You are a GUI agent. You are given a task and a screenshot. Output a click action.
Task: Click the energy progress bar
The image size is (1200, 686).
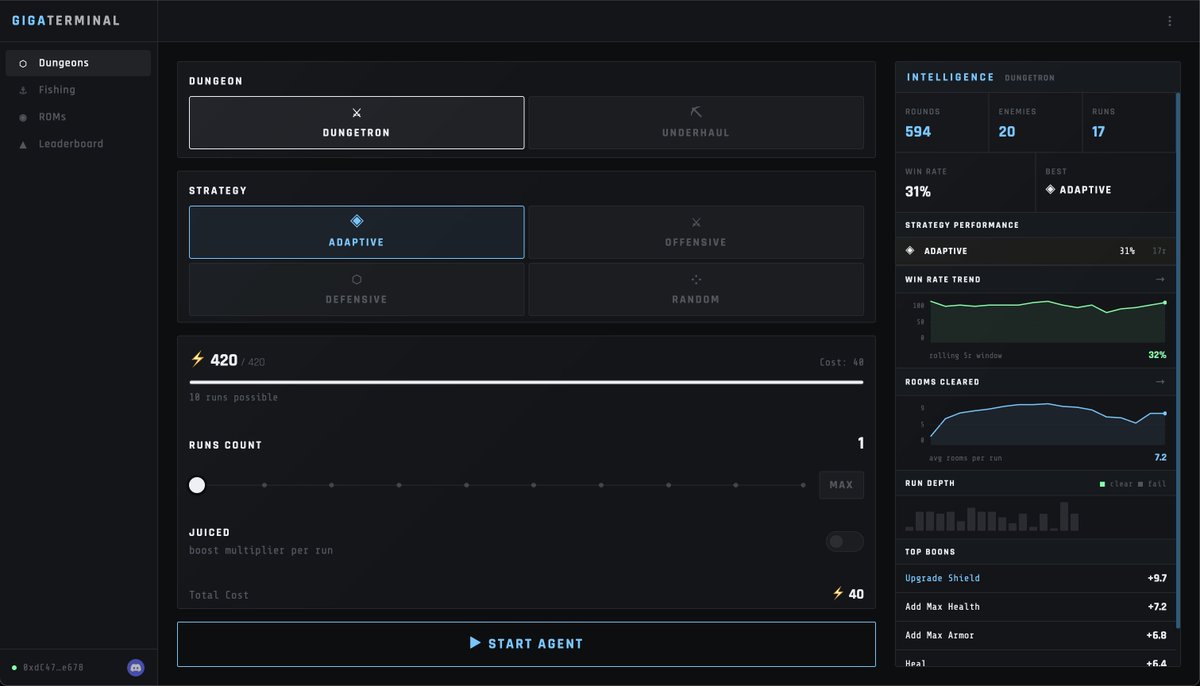pos(527,382)
